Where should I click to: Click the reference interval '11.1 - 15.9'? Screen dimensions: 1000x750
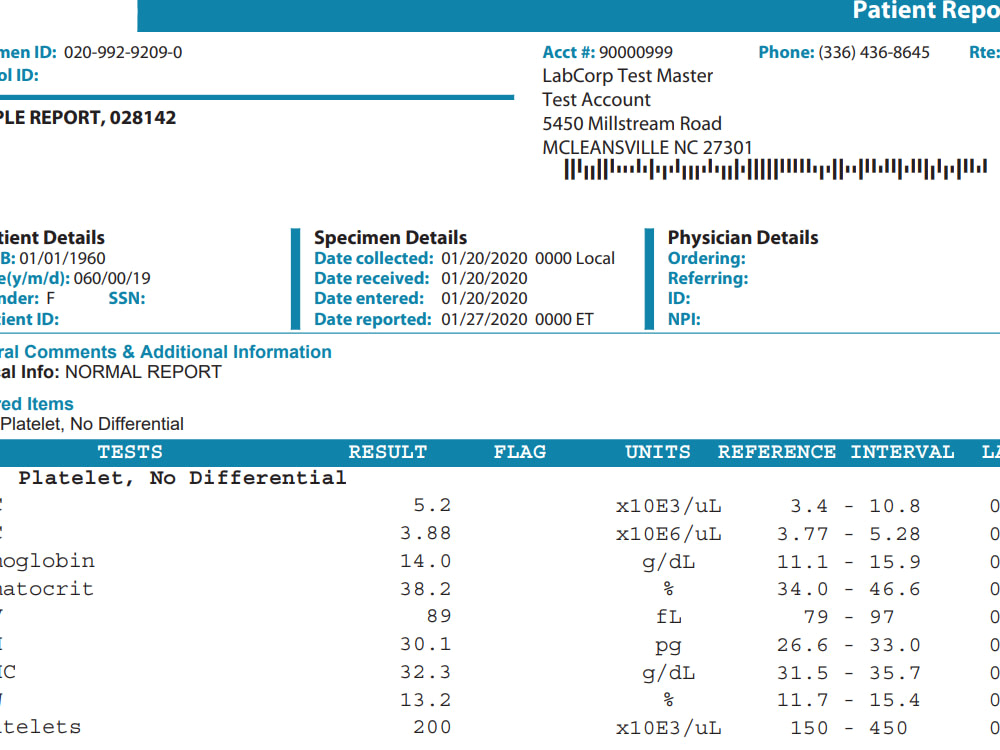tap(849, 562)
